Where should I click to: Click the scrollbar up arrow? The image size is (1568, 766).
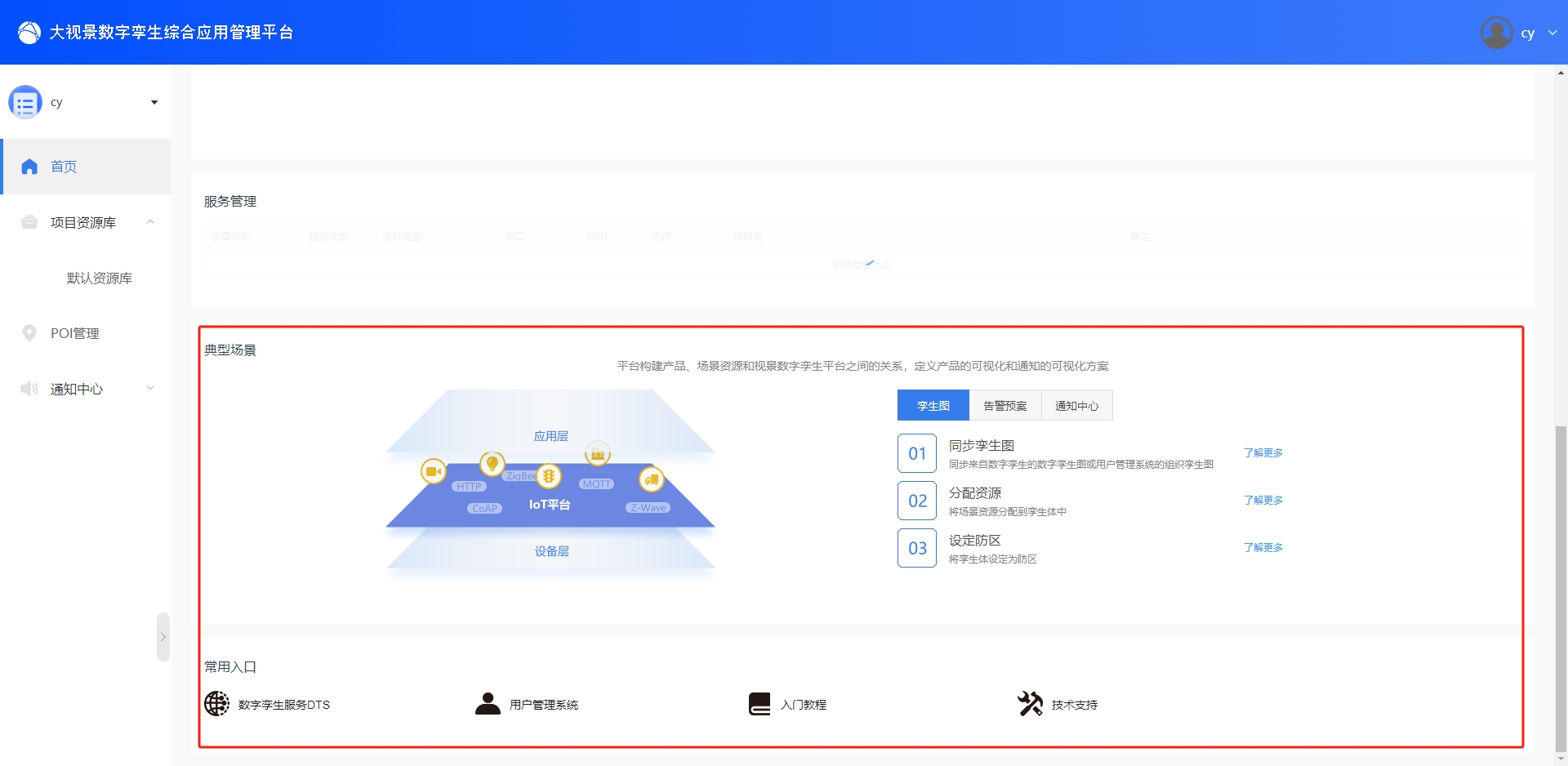[x=1561, y=73]
